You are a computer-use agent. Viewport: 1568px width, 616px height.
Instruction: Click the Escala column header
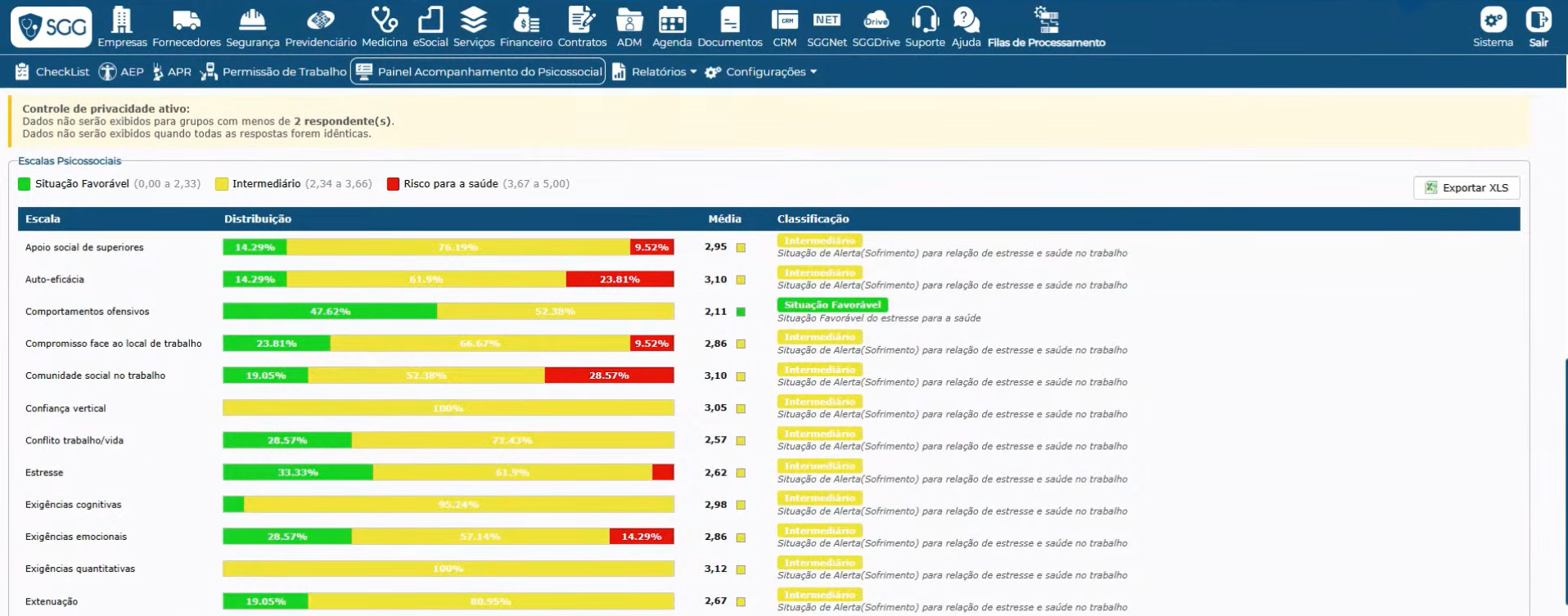(x=43, y=219)
